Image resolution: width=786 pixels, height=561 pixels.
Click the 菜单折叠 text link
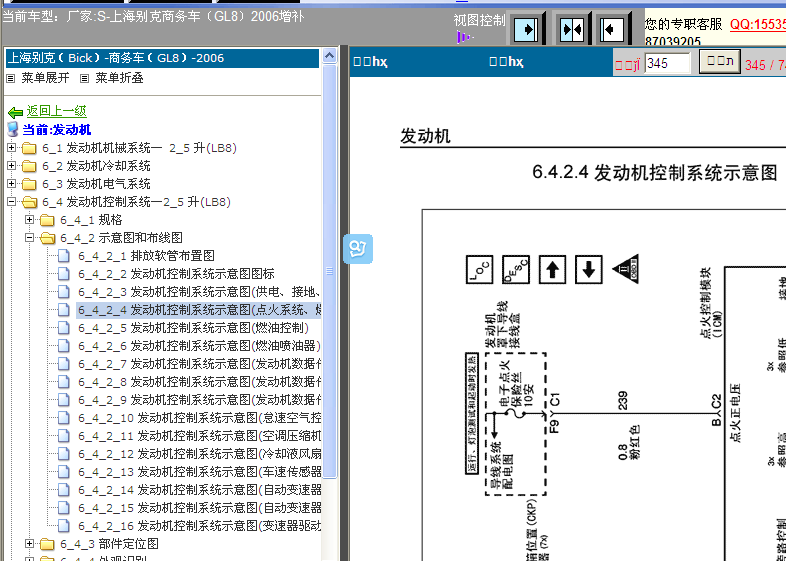click(119, 78)
